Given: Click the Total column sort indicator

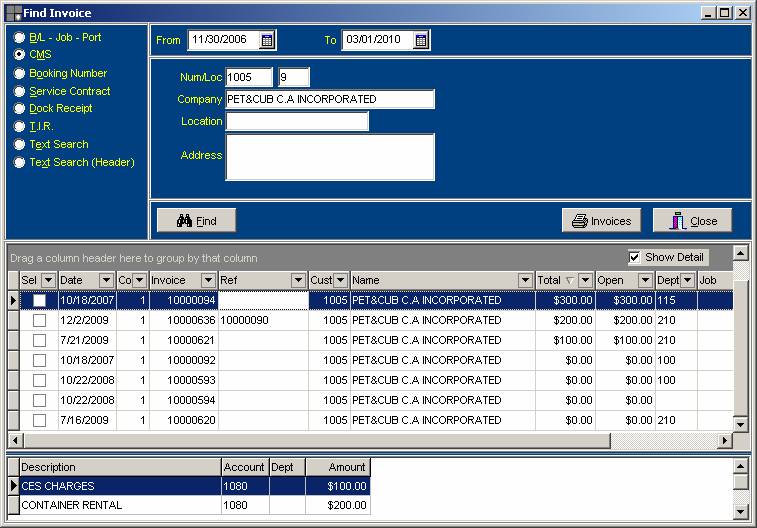Looking at the screenshot, I should [x=569, y=281].
